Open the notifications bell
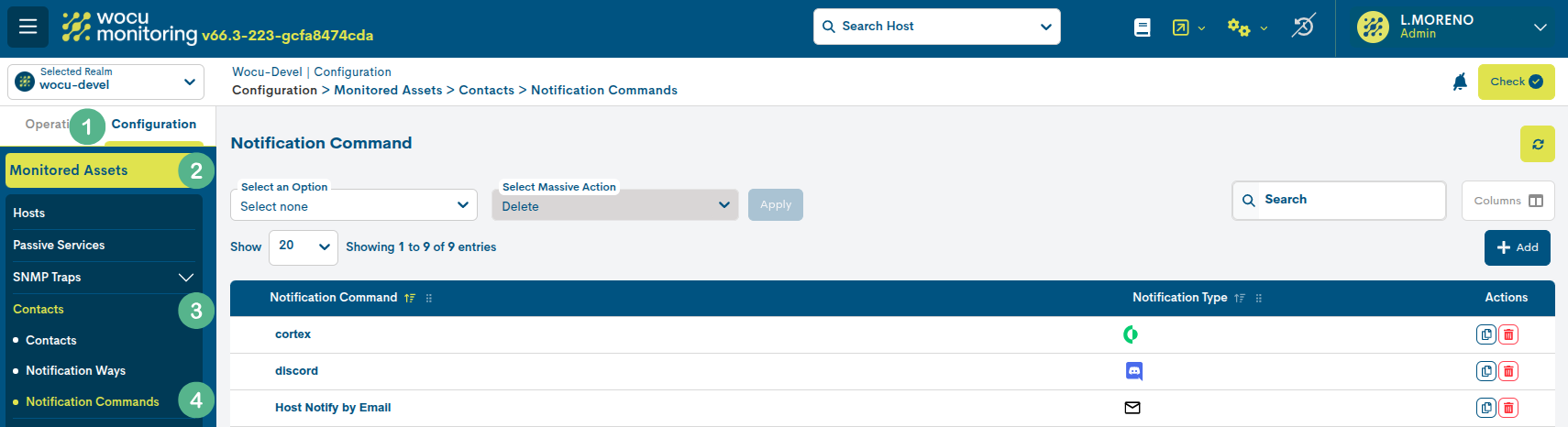The image size is (1568, 427). point(1460,82)
